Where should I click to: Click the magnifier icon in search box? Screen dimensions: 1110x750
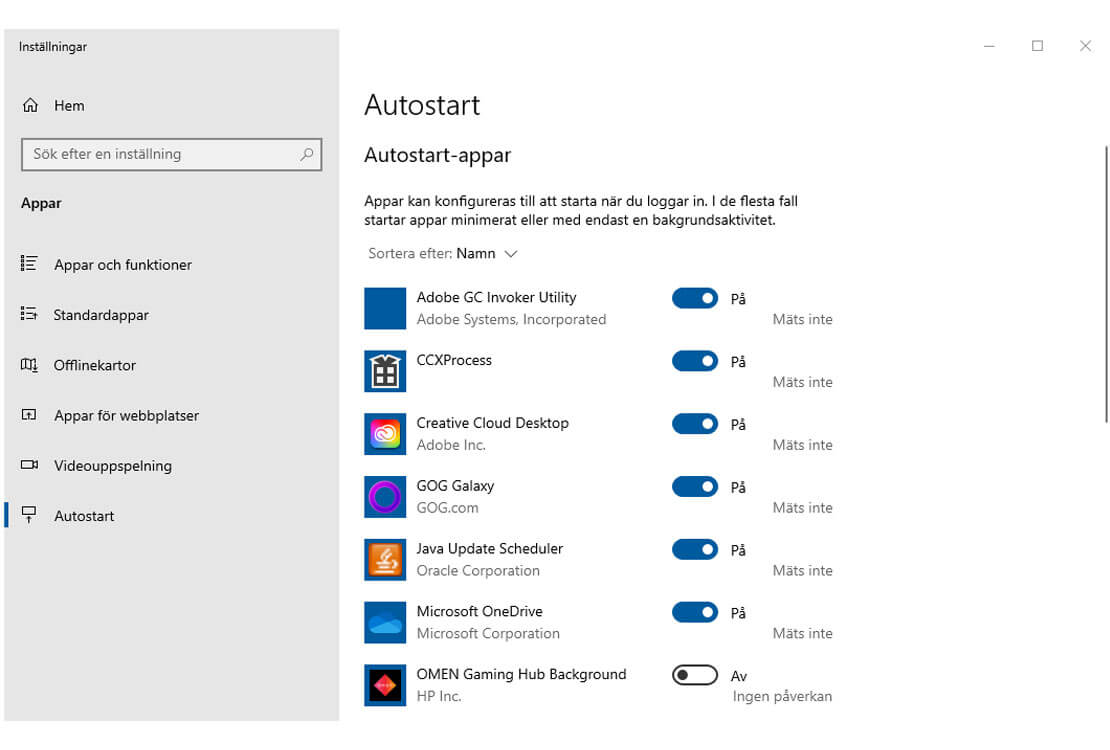coord(306,154)
